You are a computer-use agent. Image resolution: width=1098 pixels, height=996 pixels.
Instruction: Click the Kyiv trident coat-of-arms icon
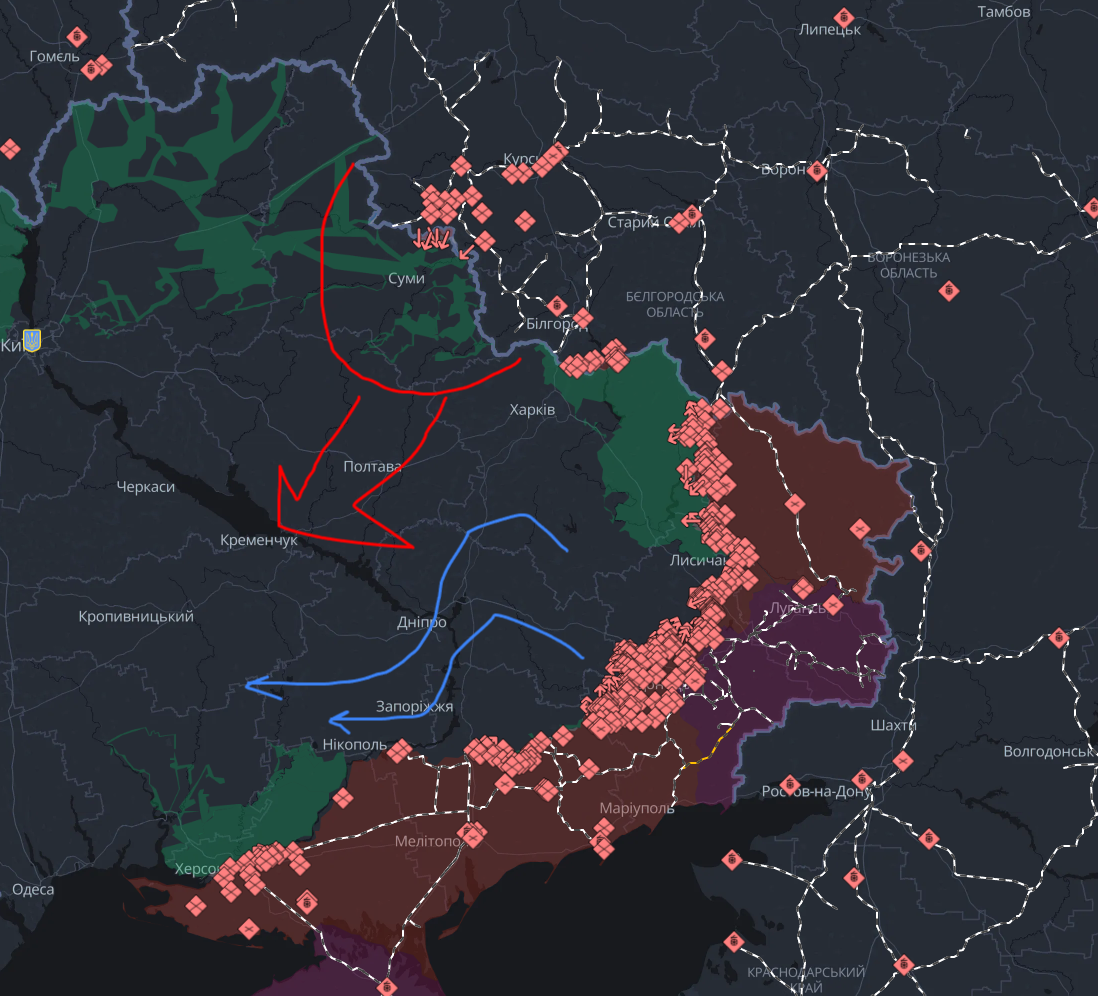32,341
